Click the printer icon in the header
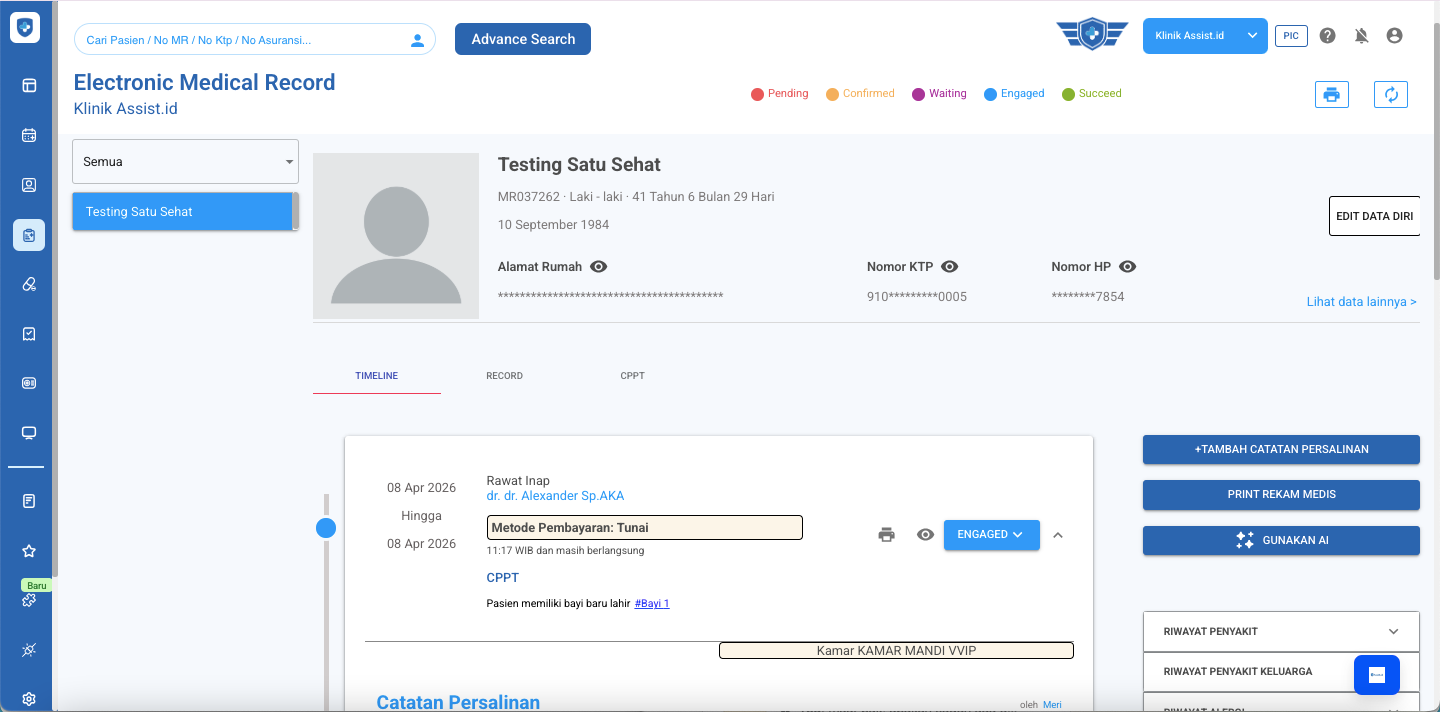 click(1331, 95)
